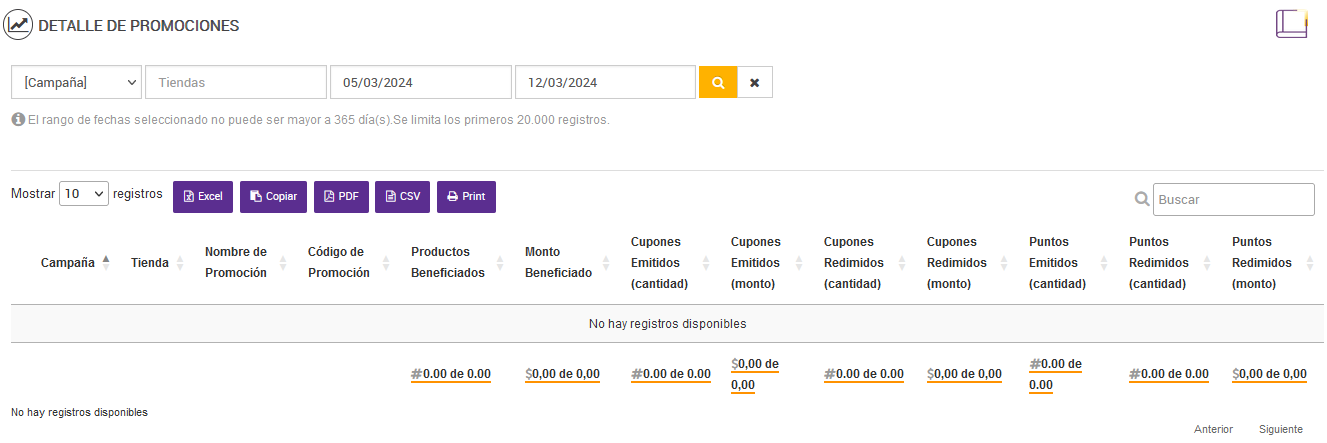This screenshot has width=1327, height=443.
Task: Sort by Cupones Redimidos (cantidad) column
Action: (853, 263)
